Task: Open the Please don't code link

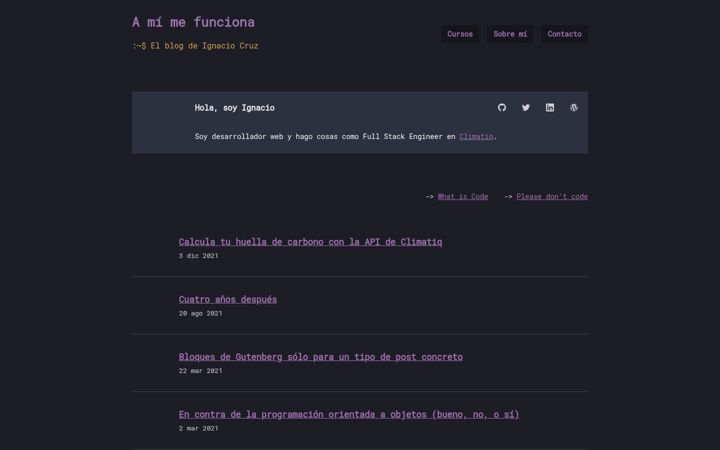Action: [552, 197]
